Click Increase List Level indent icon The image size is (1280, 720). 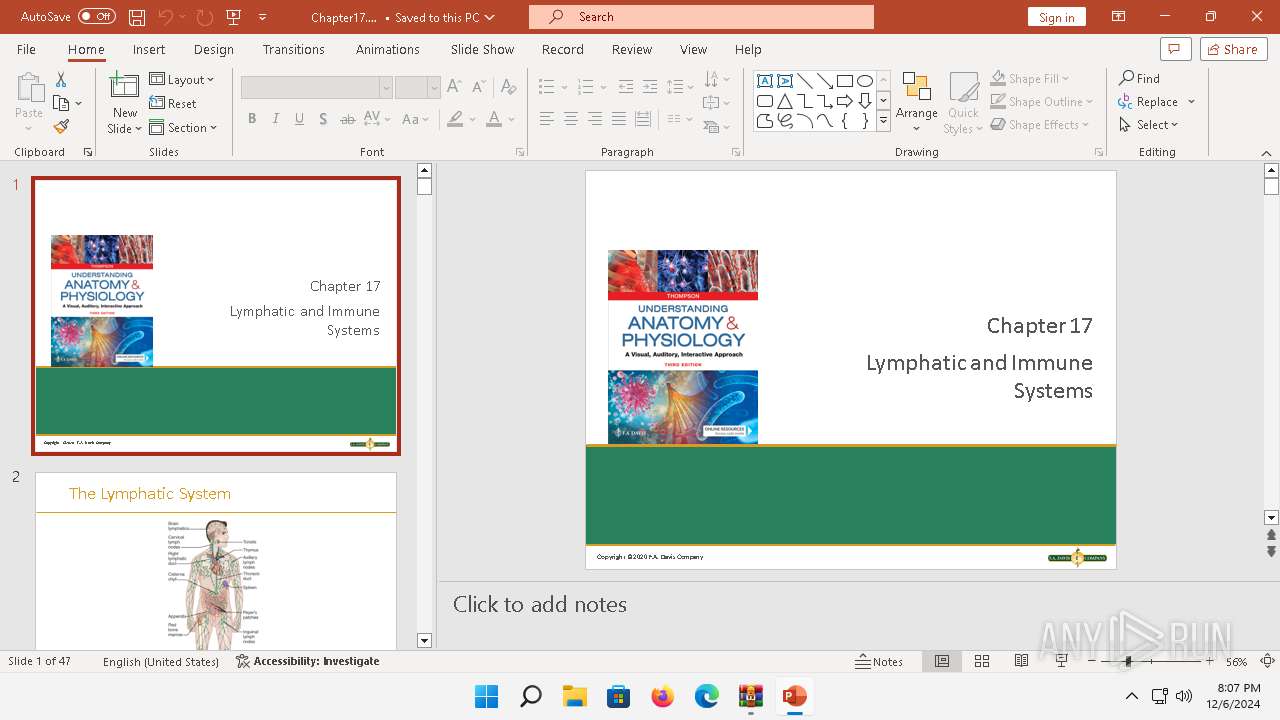click(650, 87)
